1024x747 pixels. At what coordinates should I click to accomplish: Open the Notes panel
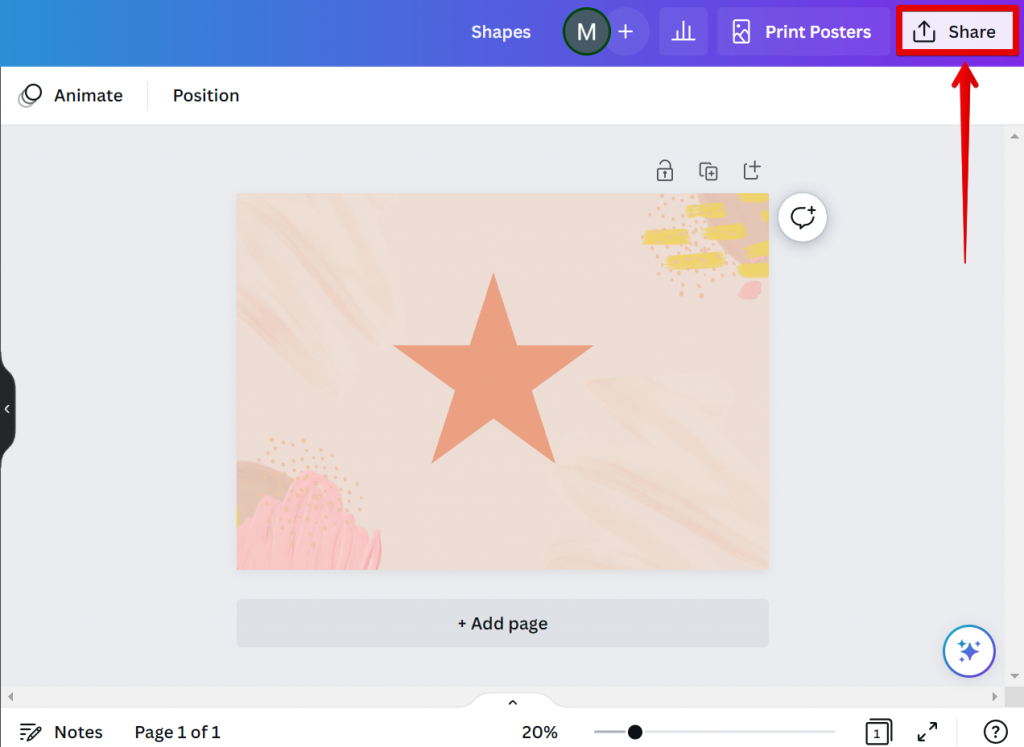(x=61, y=732)
